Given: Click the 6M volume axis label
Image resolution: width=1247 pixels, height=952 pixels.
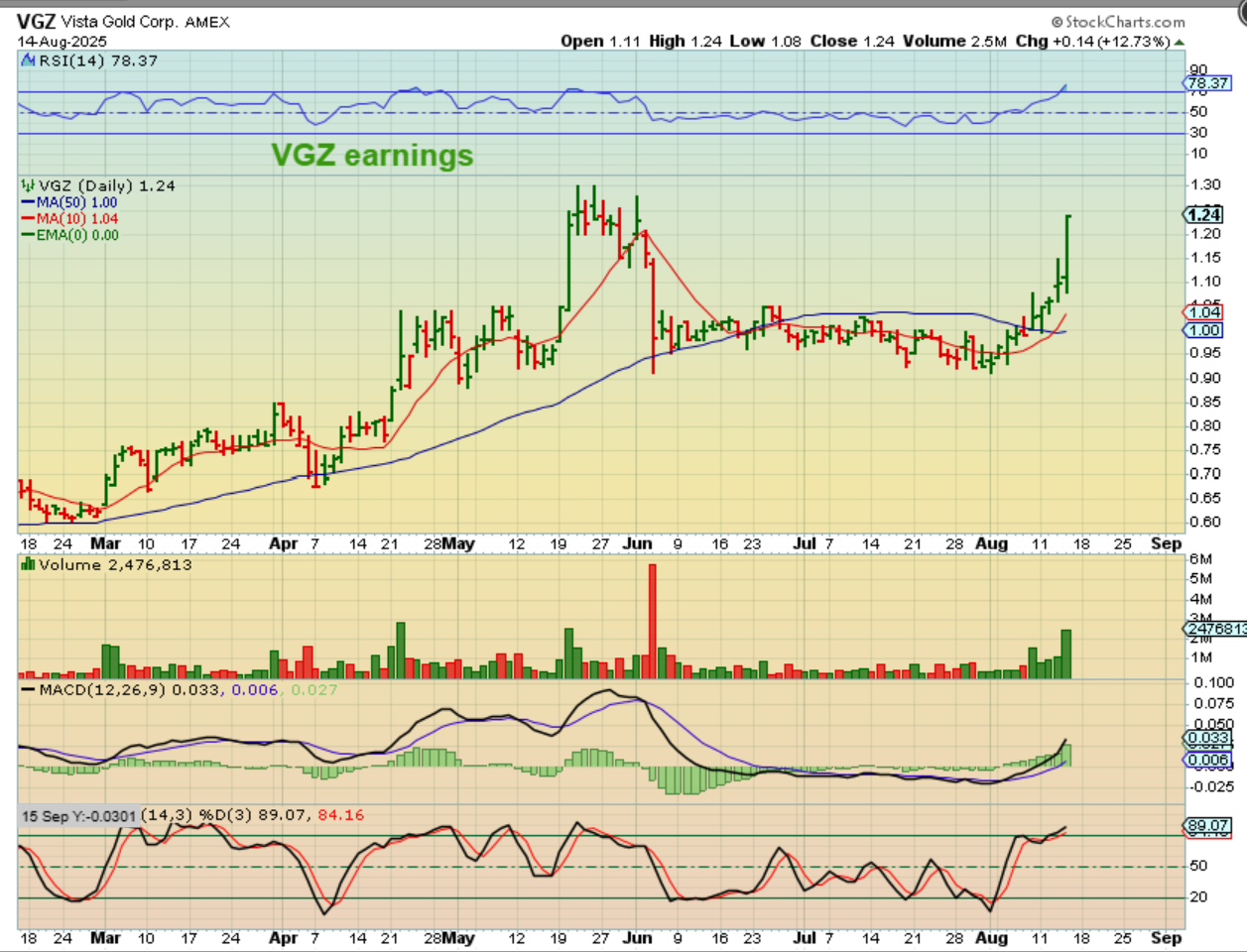Looking at the screenshot, I should [1201, 558].
